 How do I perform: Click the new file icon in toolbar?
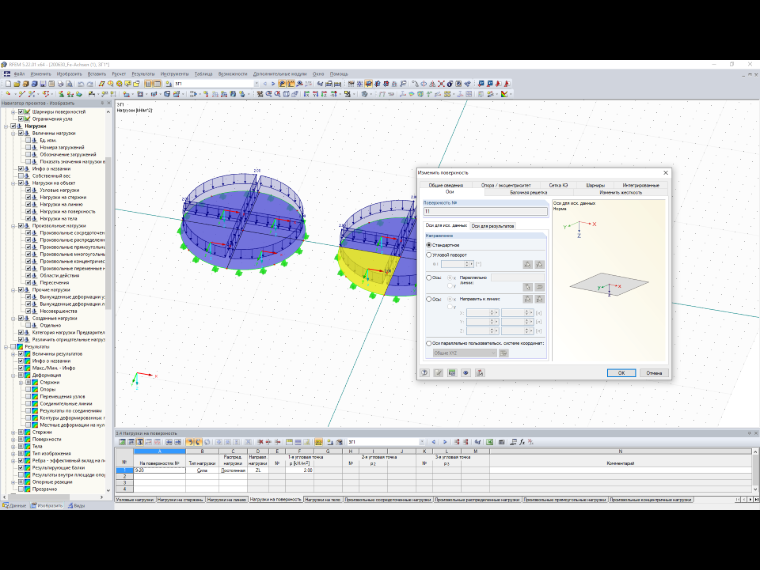pyautogui.click(x=8, y=84)
